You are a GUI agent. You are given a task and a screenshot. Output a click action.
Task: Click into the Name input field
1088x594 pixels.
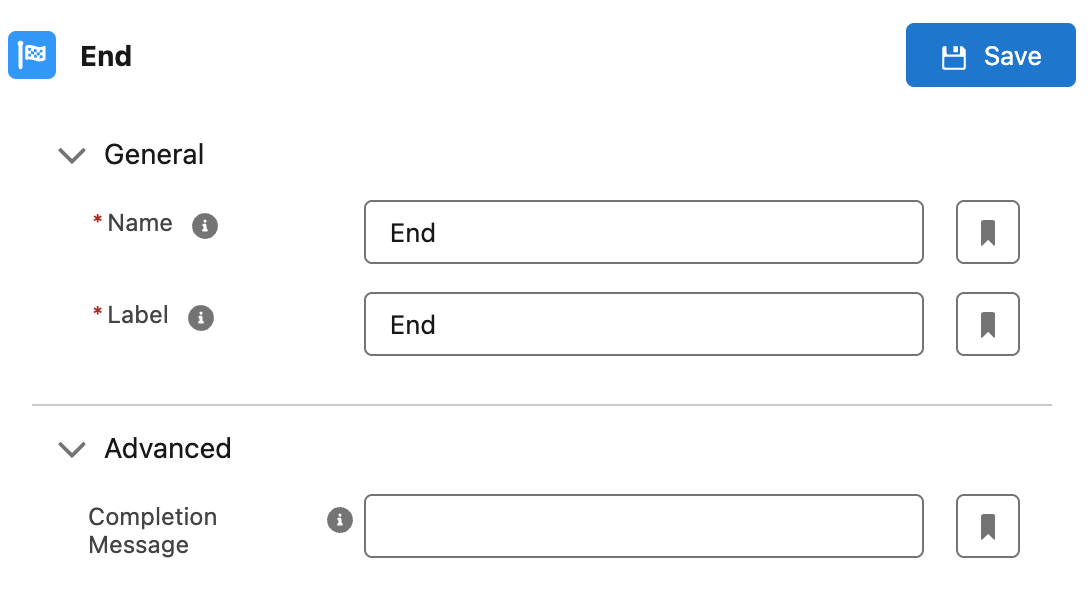[644, 232]
